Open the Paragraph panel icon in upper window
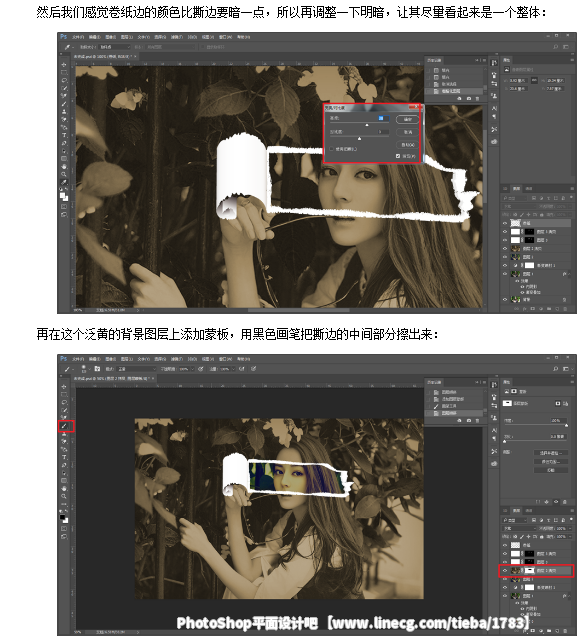Viewport: 585px width, 642px height. tap(494, 117)
